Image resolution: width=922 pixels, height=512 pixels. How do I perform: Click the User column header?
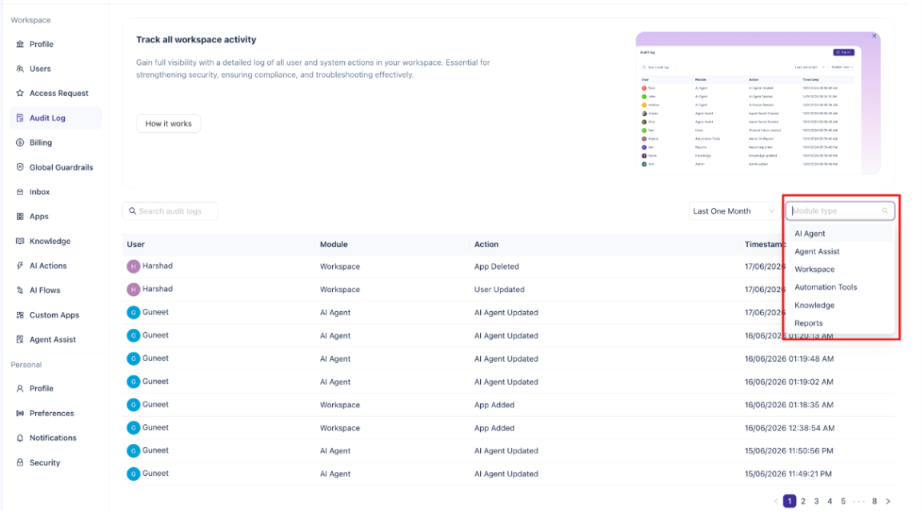[x=136, y=245]
